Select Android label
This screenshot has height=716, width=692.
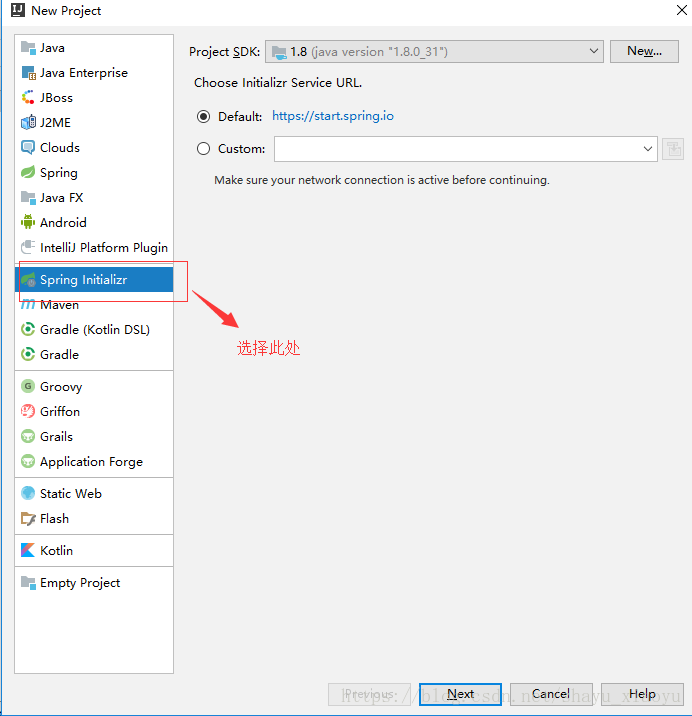63,222
